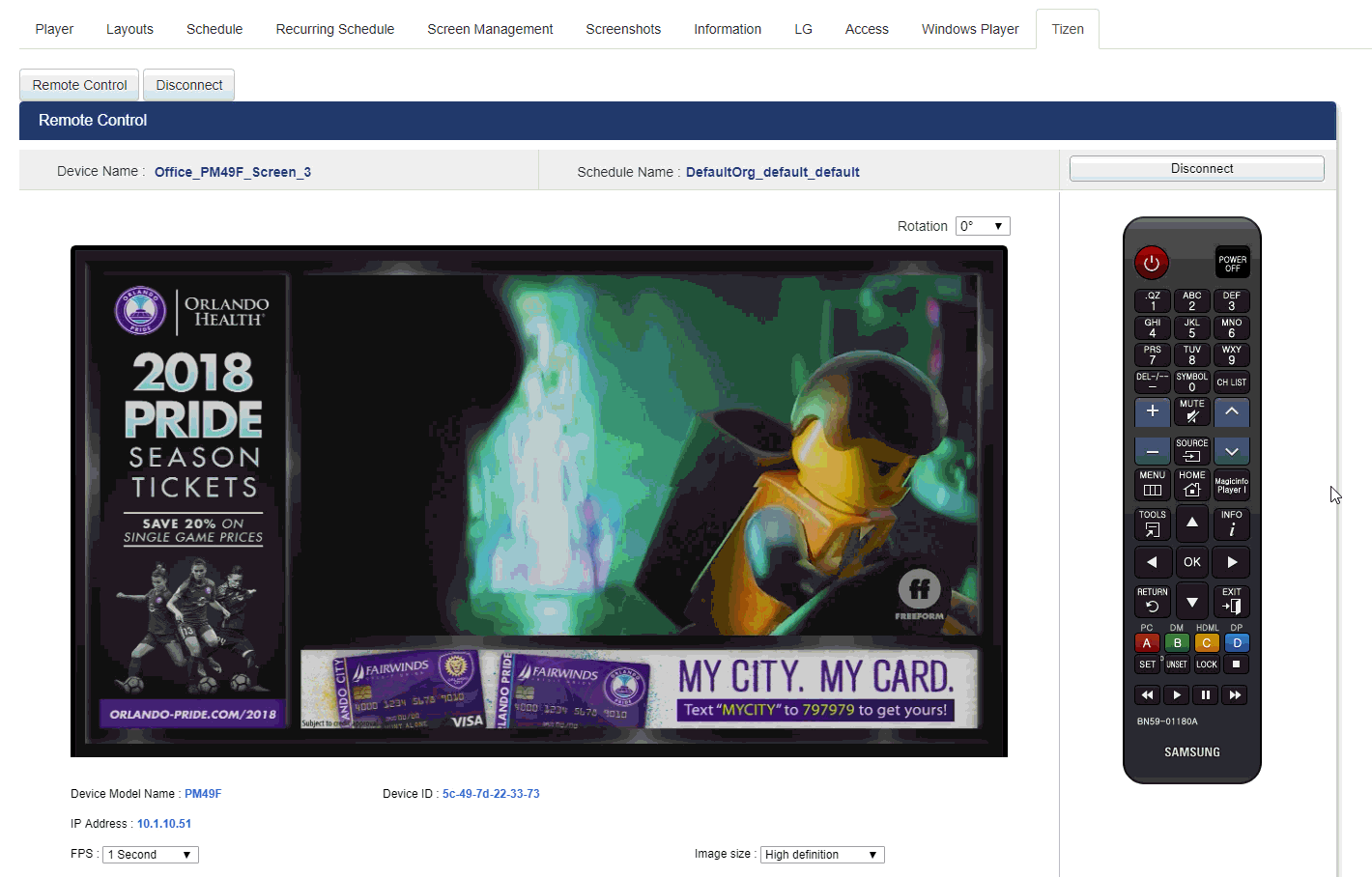Viewport: 1372px width, 877px height.
Task: Click the fast-forward key on remote
Action: pos(1235,695)
